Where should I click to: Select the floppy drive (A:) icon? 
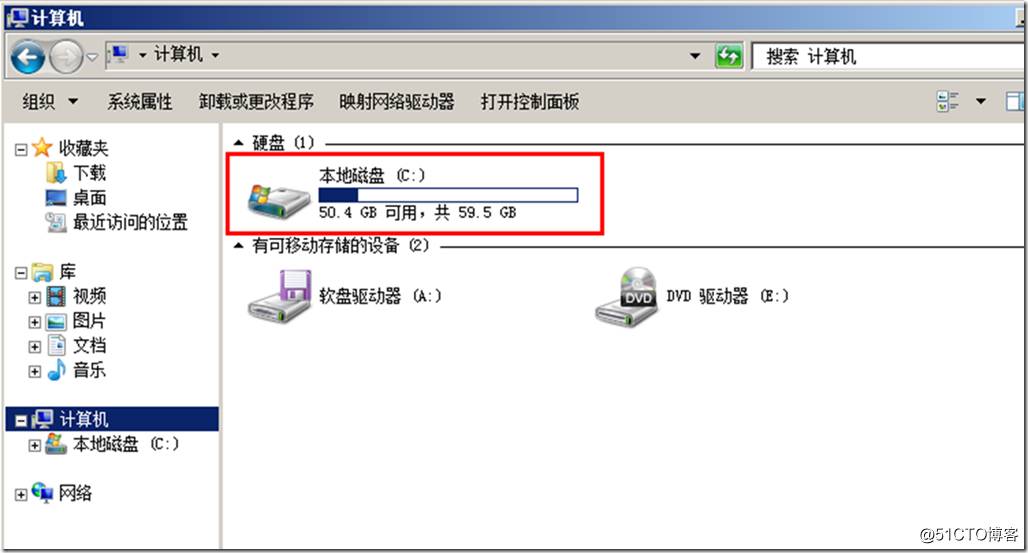click(x=279, y=296)
